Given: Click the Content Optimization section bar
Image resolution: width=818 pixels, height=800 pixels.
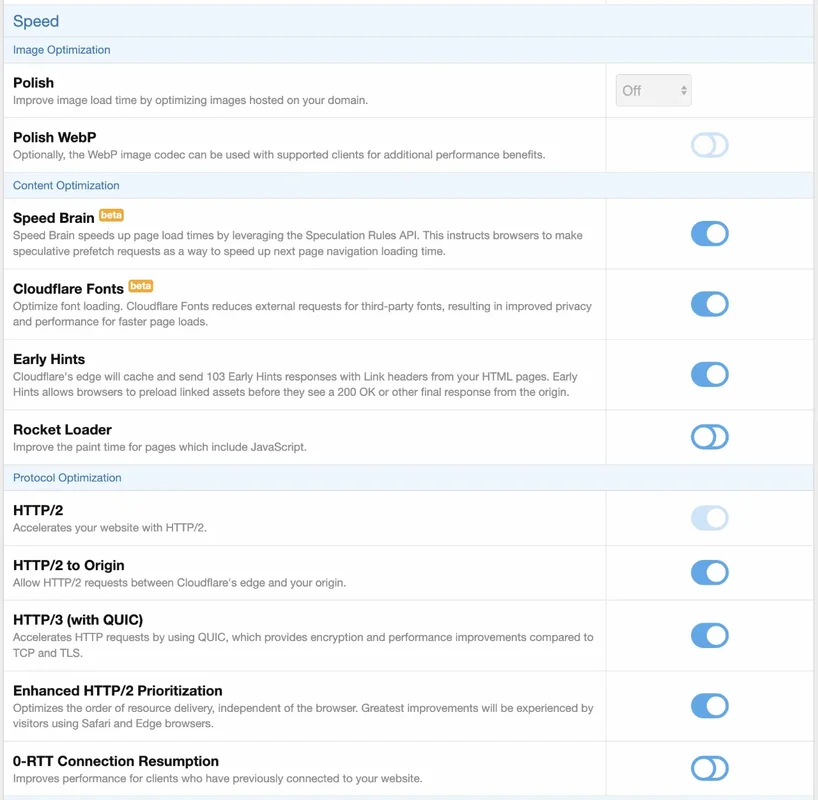Looking at the screenshot, I should coord(65,185).
